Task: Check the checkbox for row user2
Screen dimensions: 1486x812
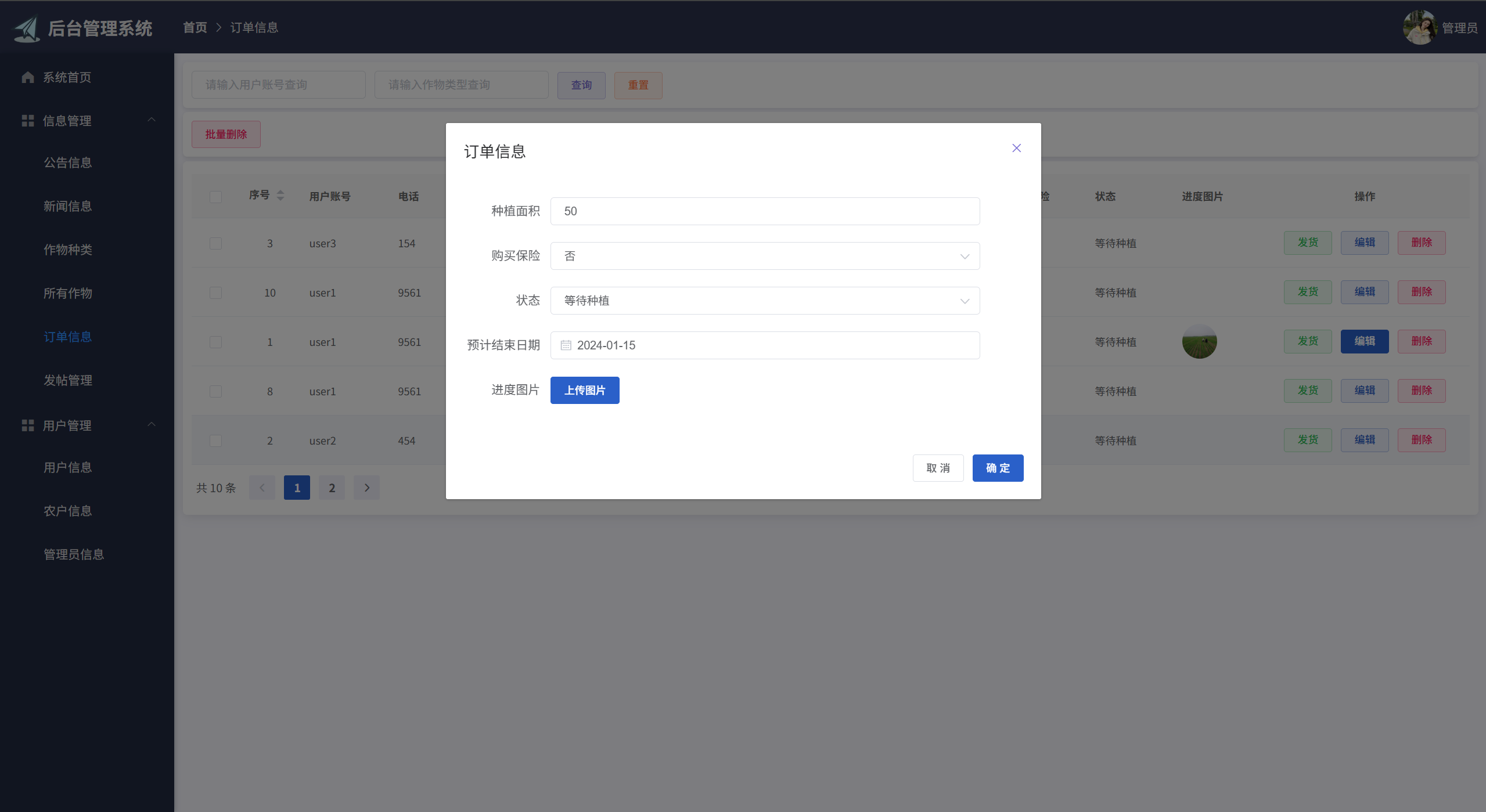Action: point(215,441)
